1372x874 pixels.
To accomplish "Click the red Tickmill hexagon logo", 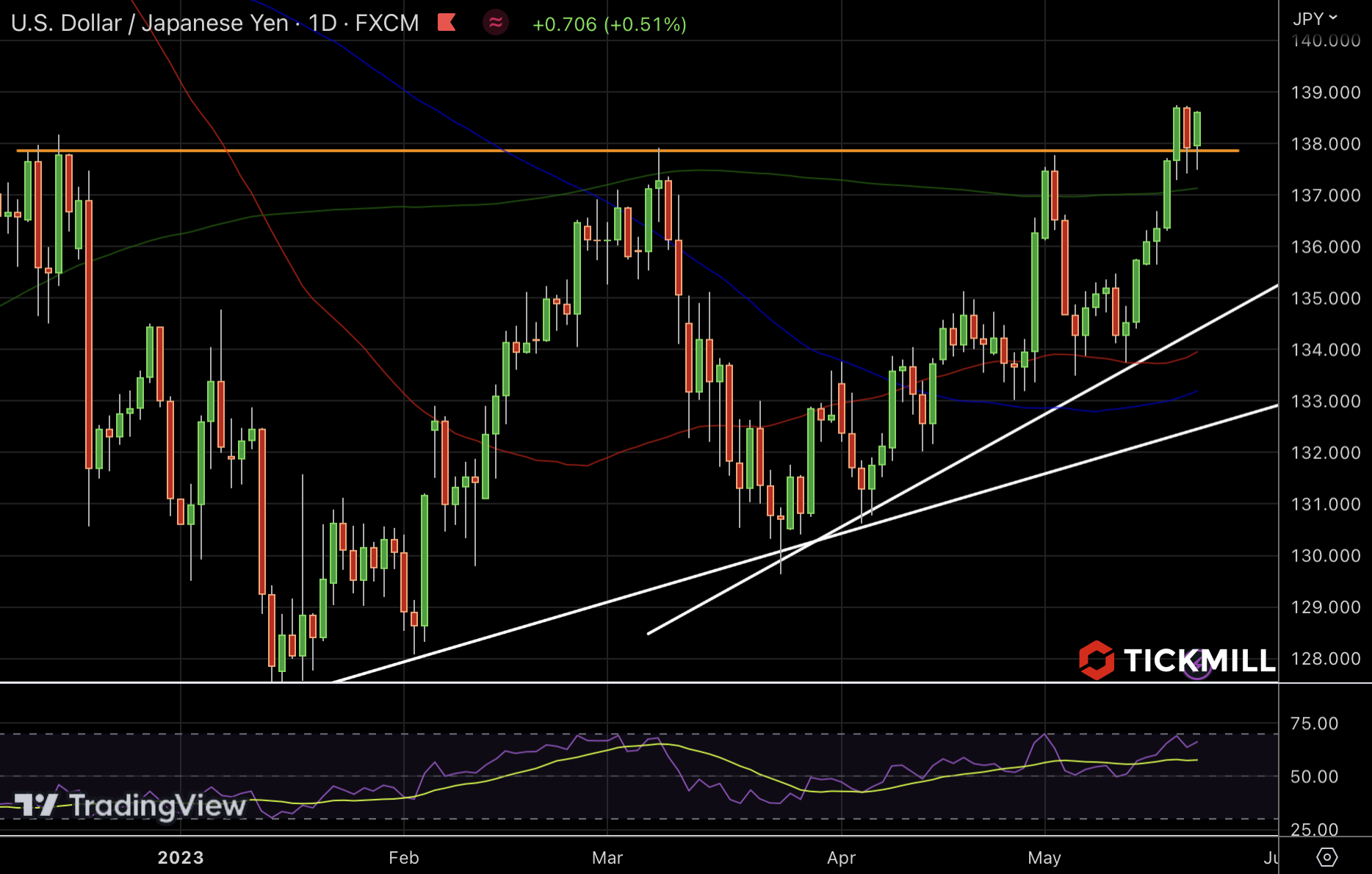I will [1096, 660].
